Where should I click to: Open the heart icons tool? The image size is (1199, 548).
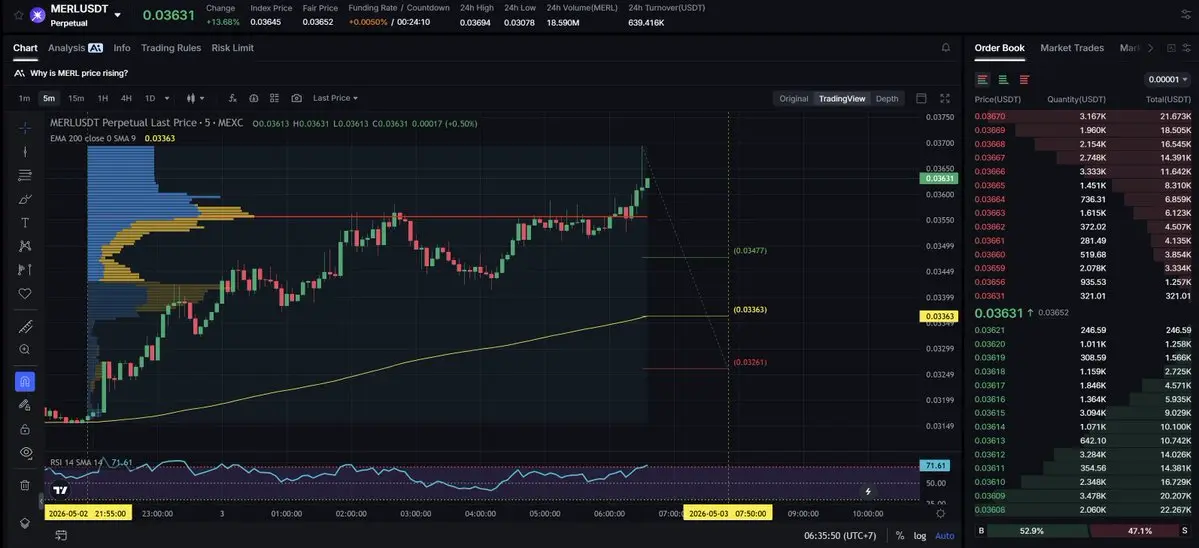click(x=24, y=293)
